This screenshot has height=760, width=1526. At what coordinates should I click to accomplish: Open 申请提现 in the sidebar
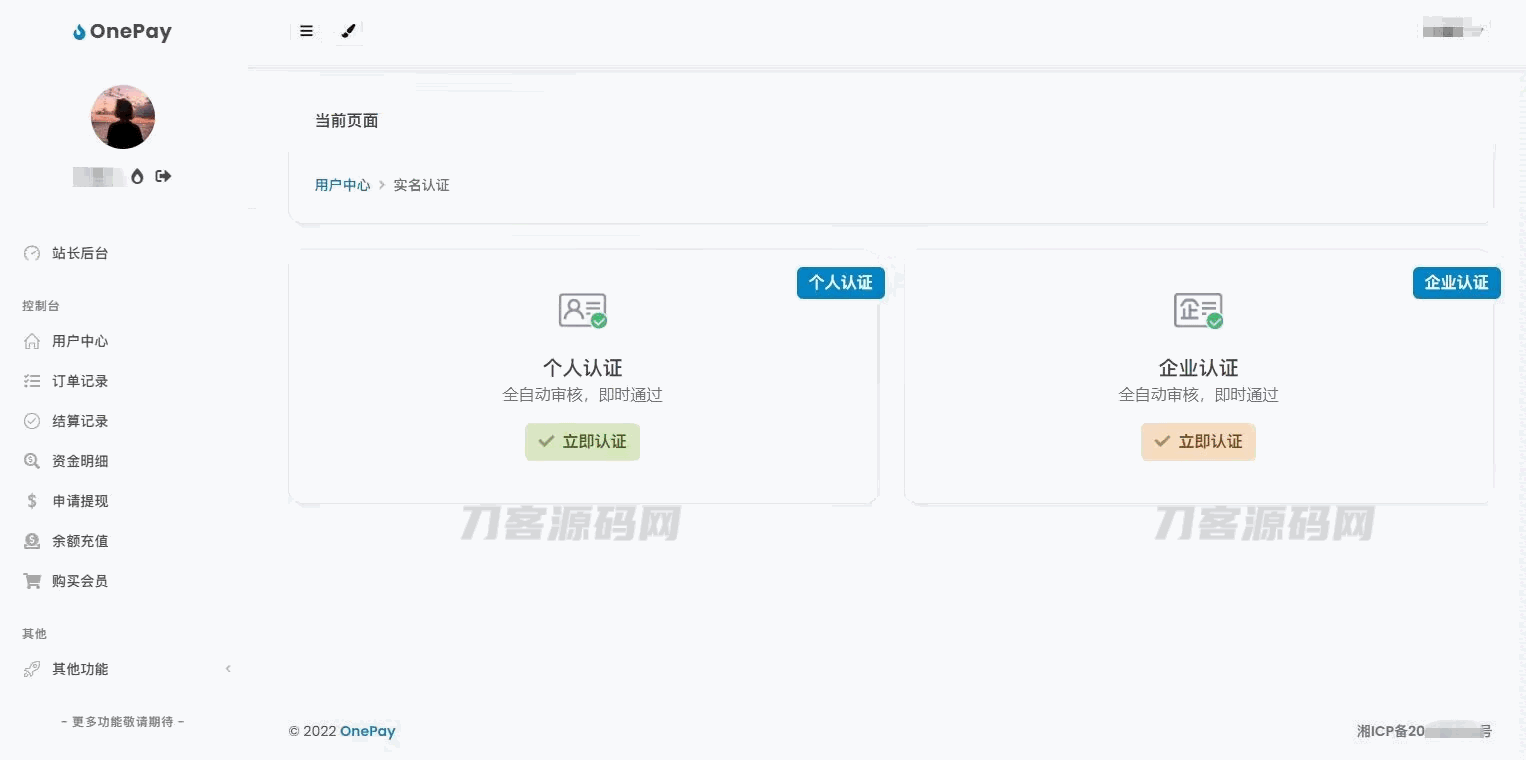(x=80, y=502)
